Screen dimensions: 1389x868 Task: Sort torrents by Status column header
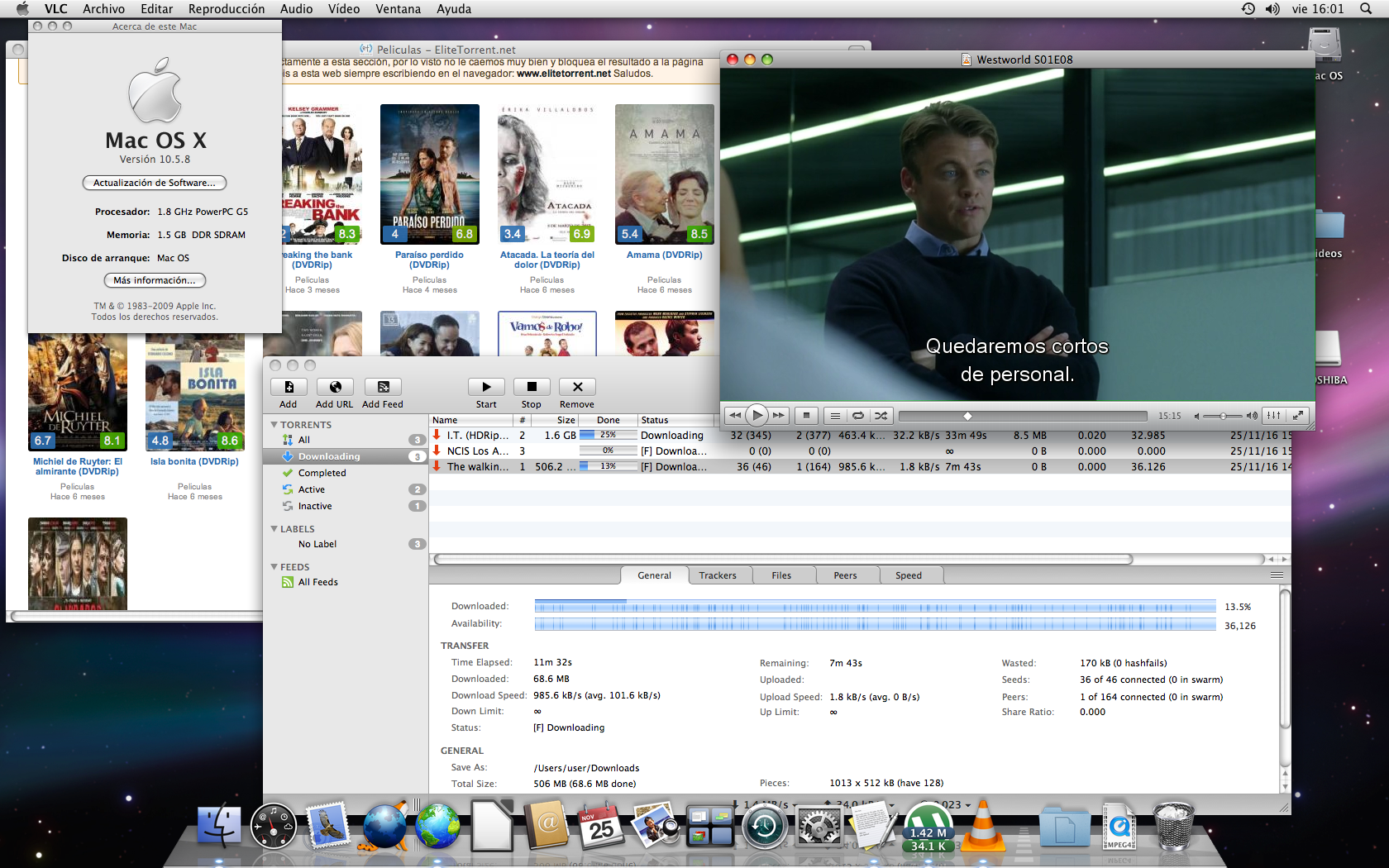(676, 420)
